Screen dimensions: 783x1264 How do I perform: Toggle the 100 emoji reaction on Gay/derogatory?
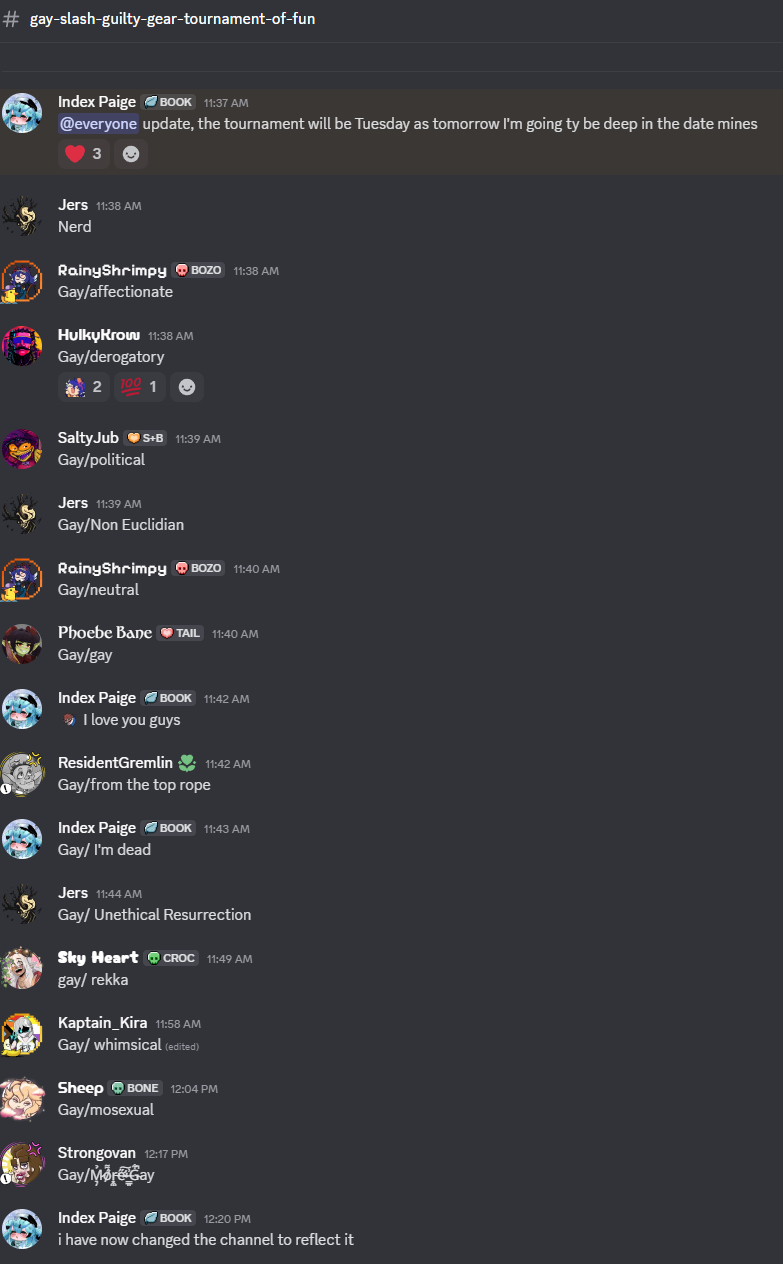coord(140,387)
